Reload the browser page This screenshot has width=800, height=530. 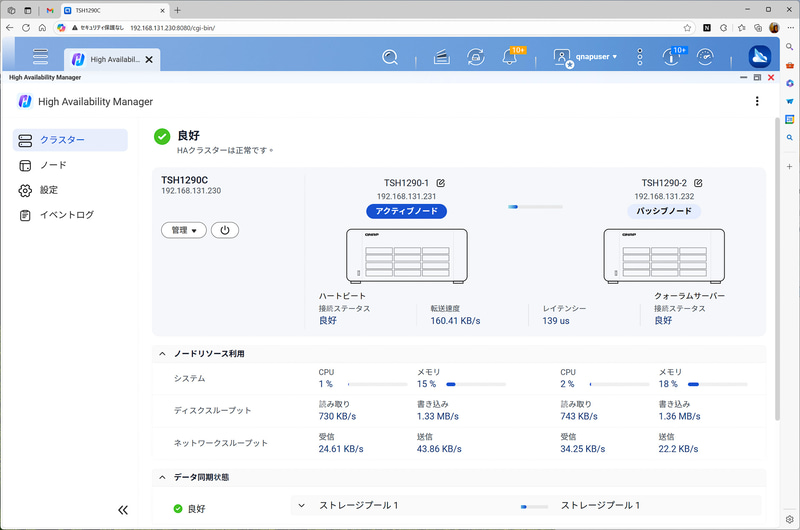tap(26, 28)
